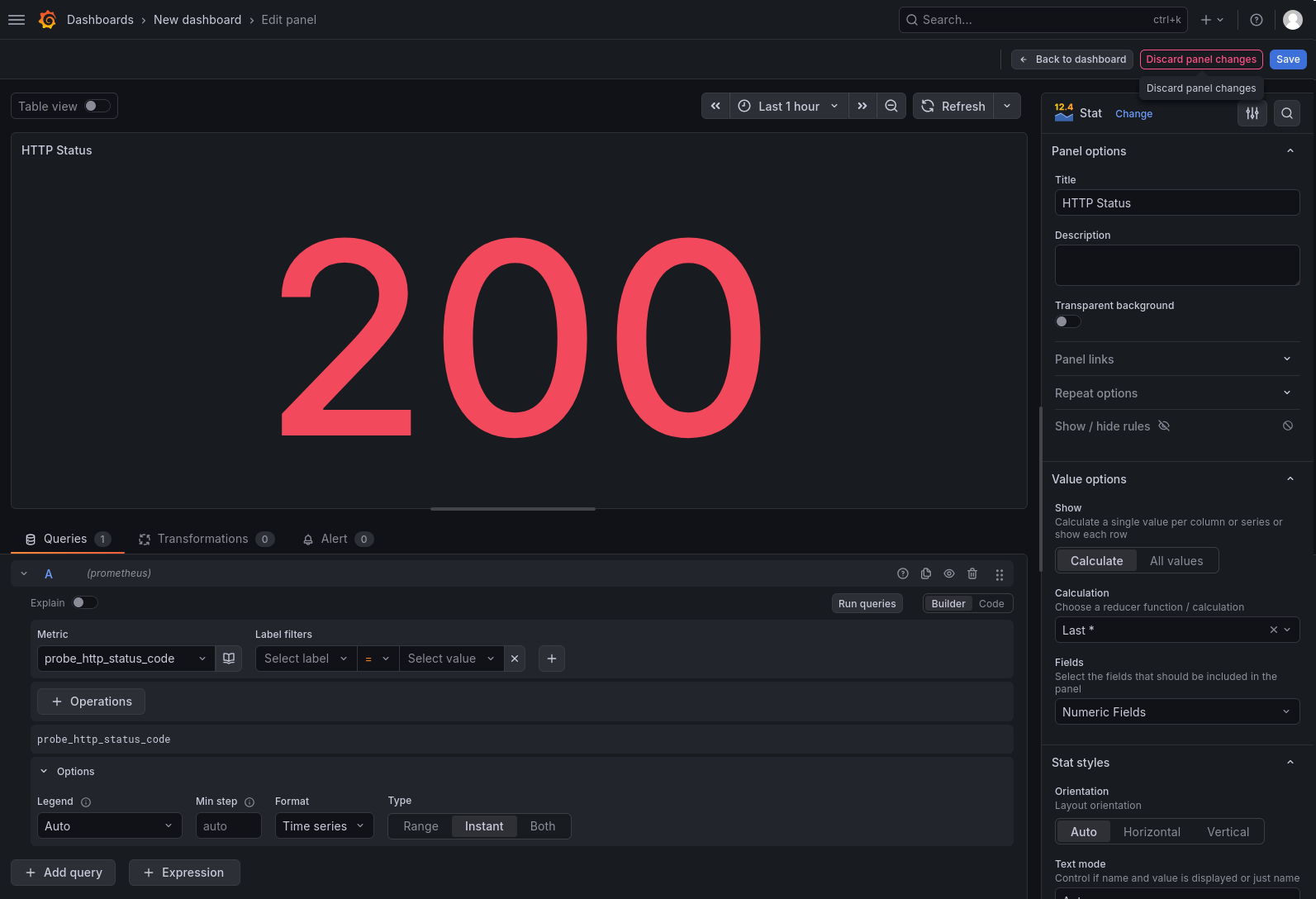Switch to Transformations tab
The image size is (1316, 899).
pyautogui.click(x=207, y=539)
